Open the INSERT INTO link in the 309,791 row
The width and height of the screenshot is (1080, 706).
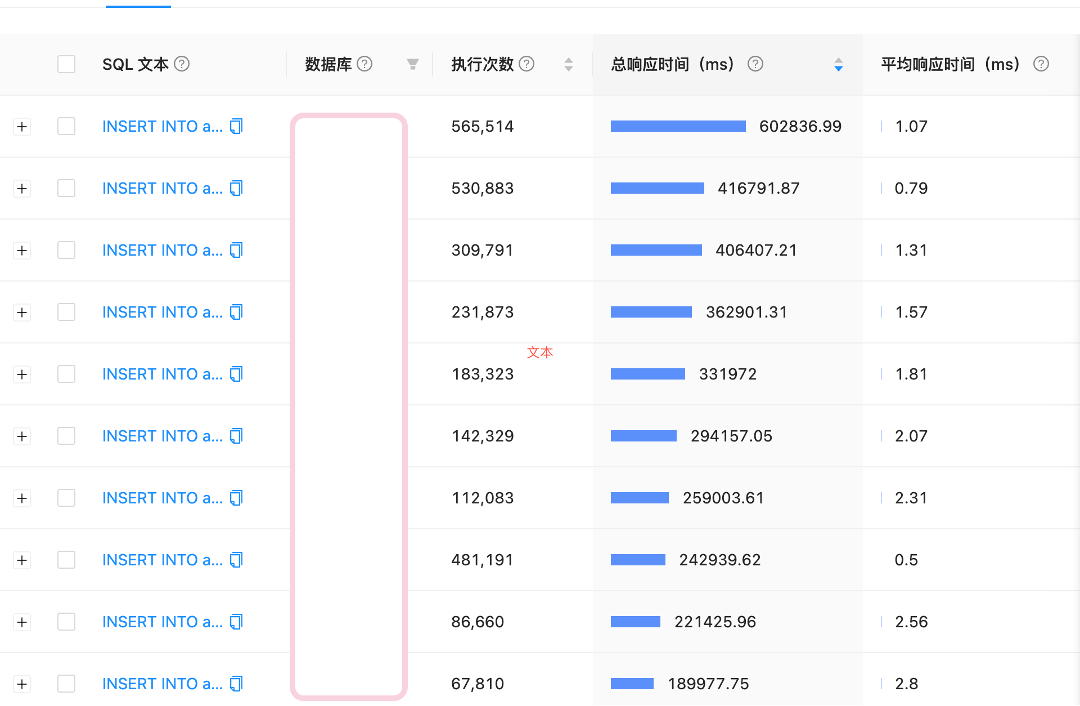pyautogui.click(x=162, y=250)
